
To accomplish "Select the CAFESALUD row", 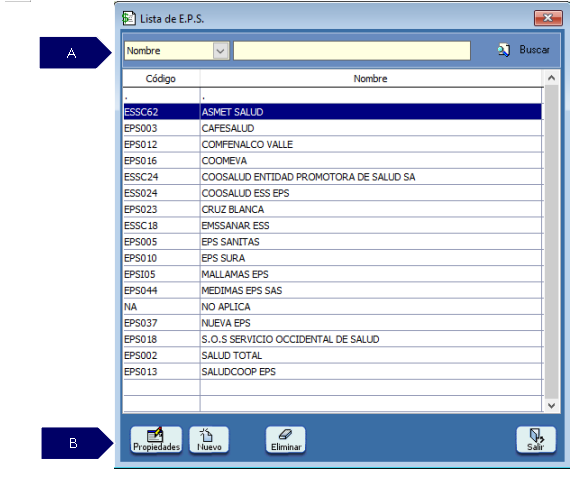I will click(x=333, y=128).
